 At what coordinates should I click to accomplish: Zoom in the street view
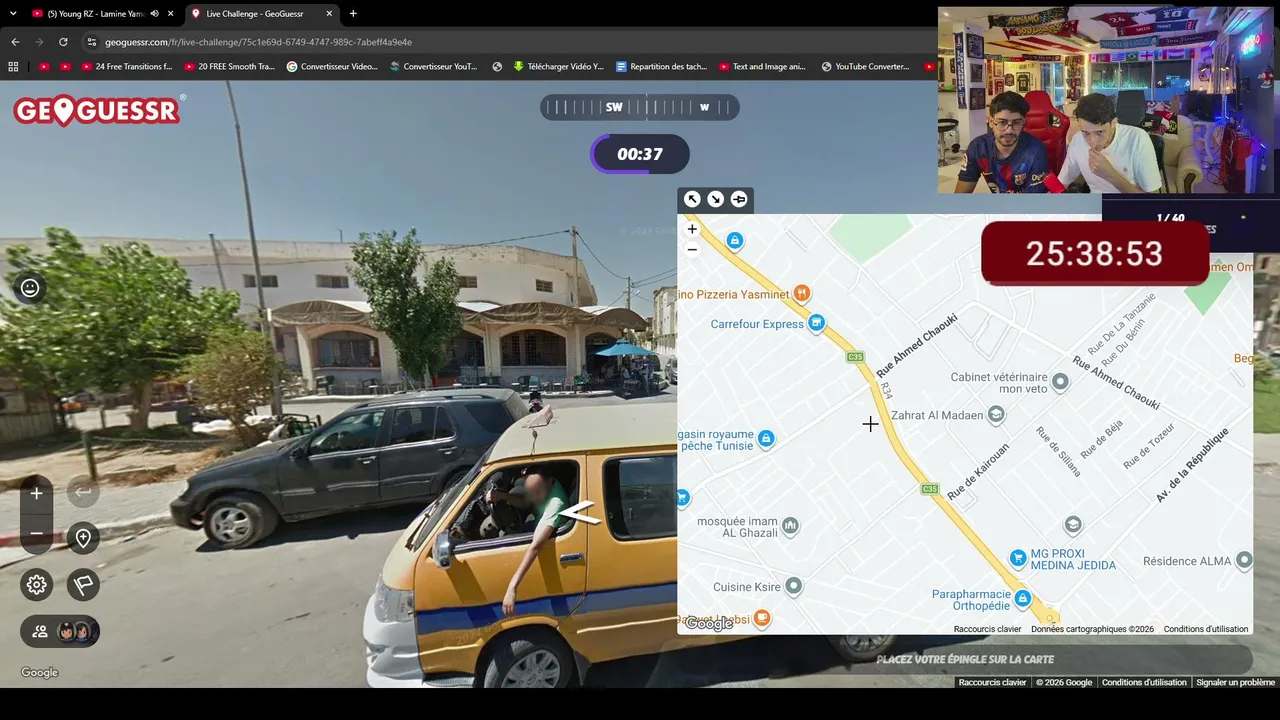coord(37,493)
